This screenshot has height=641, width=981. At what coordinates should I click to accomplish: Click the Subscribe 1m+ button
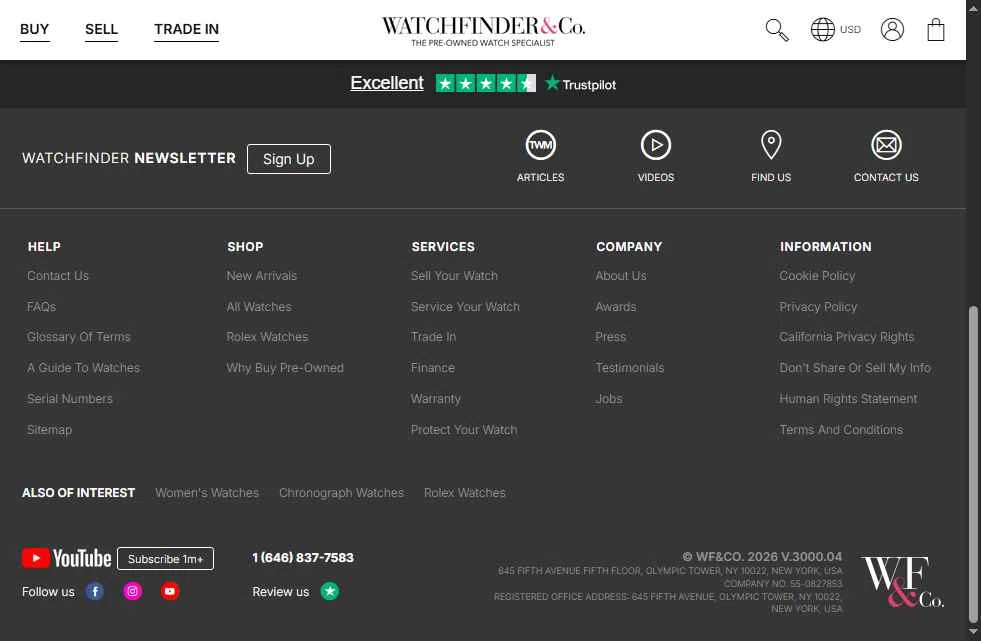(166, 558)
